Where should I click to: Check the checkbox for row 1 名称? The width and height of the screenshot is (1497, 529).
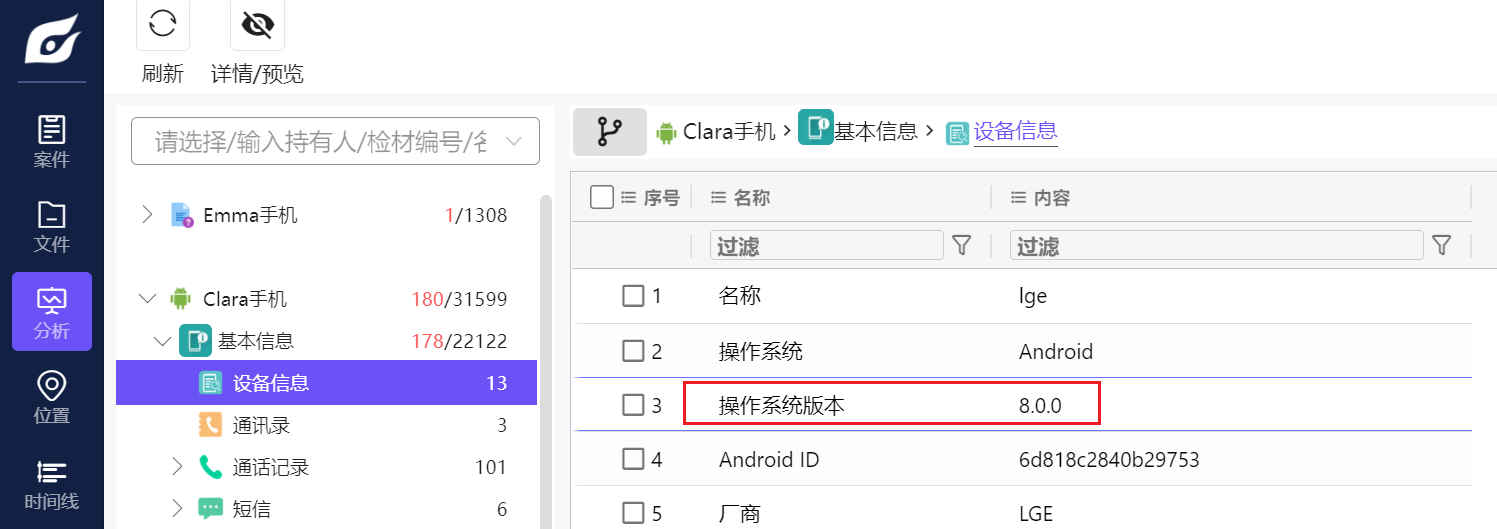633,296
